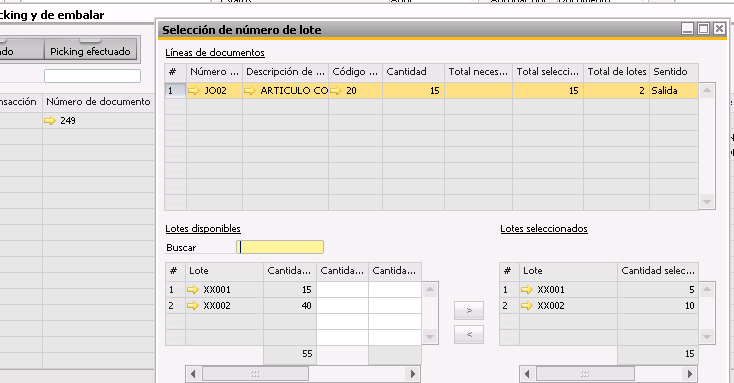This screenshot has height=383, width=734.
Task: Focus the Buscar search field
Action: point(280,247)
